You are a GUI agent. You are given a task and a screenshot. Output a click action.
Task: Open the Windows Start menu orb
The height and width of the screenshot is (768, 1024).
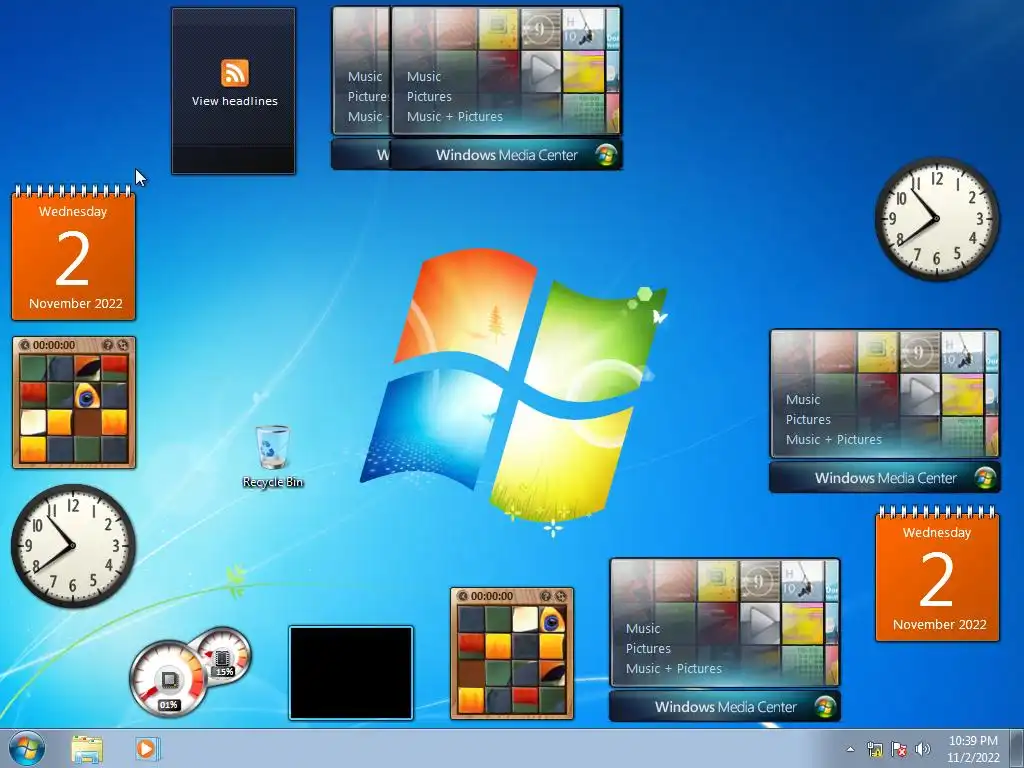pos(27,748)
